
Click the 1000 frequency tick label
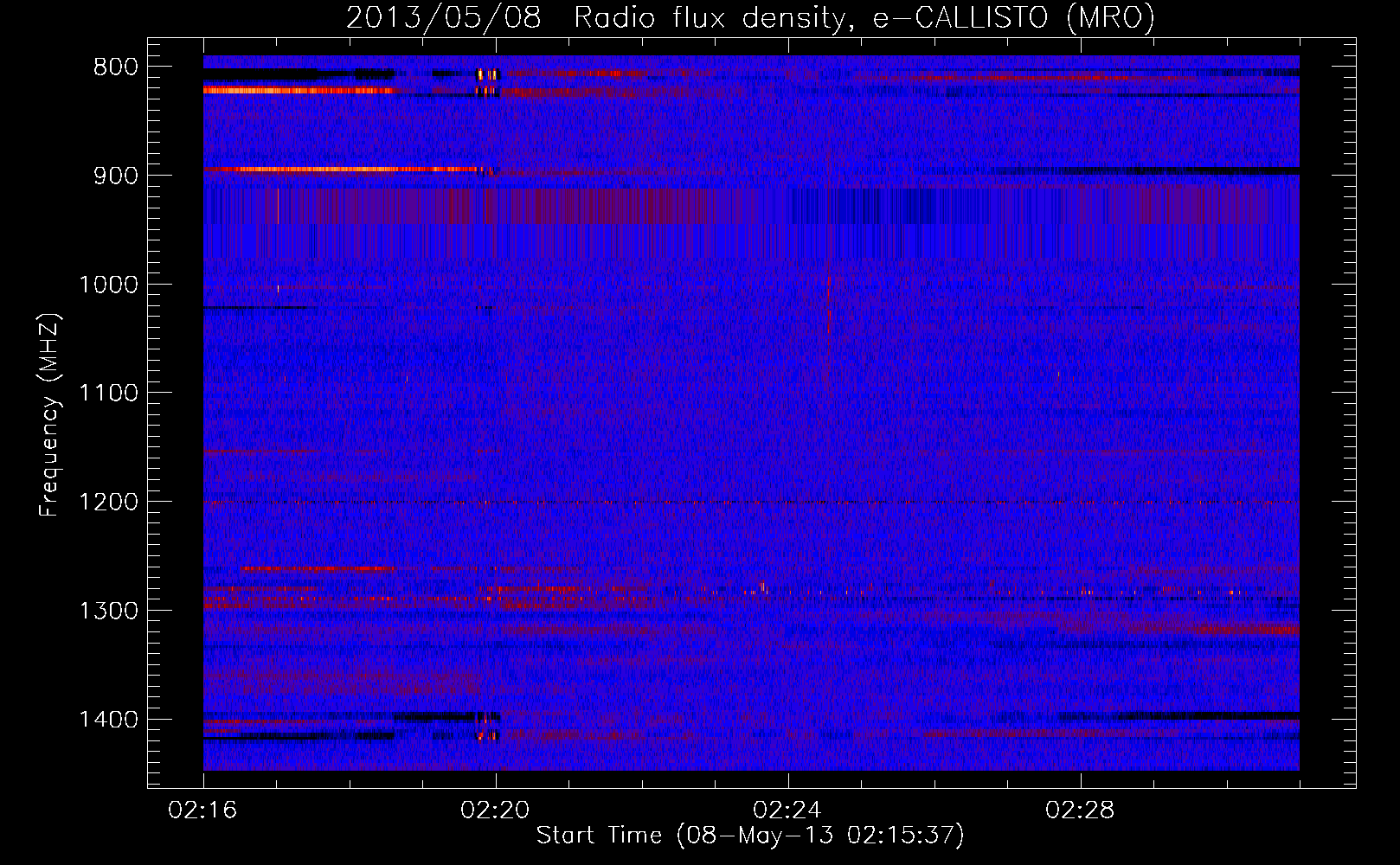tap(108, 285)
